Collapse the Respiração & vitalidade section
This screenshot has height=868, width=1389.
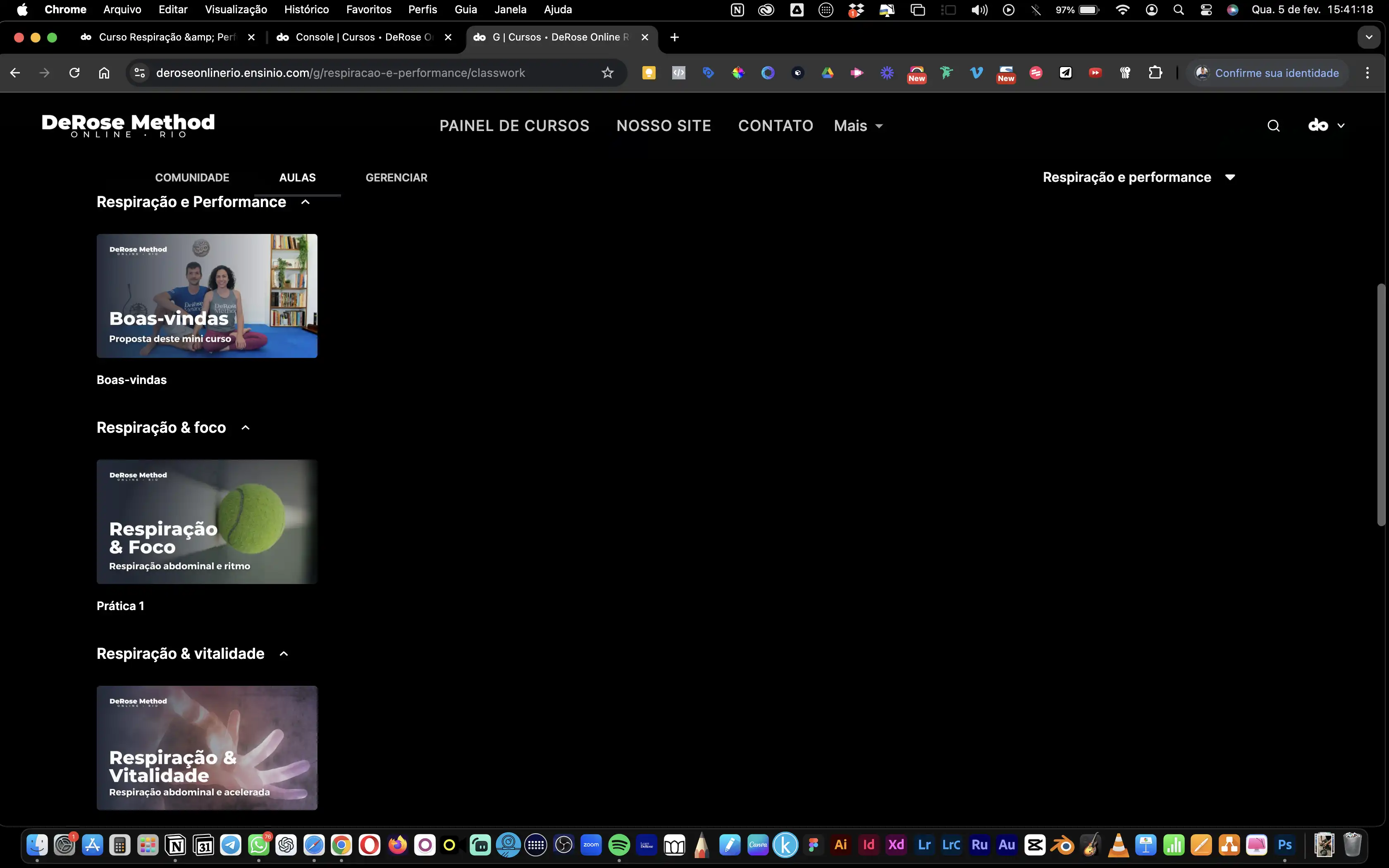point(284,654)
